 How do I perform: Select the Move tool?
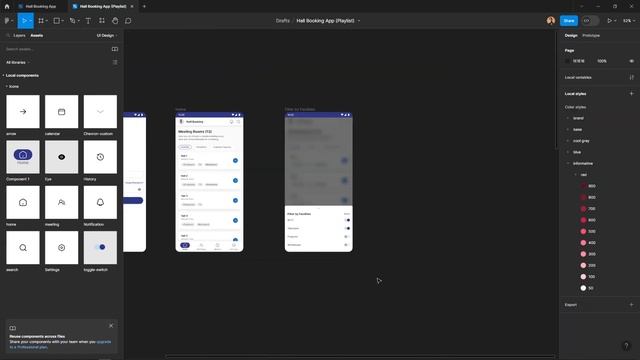(24, 21)
